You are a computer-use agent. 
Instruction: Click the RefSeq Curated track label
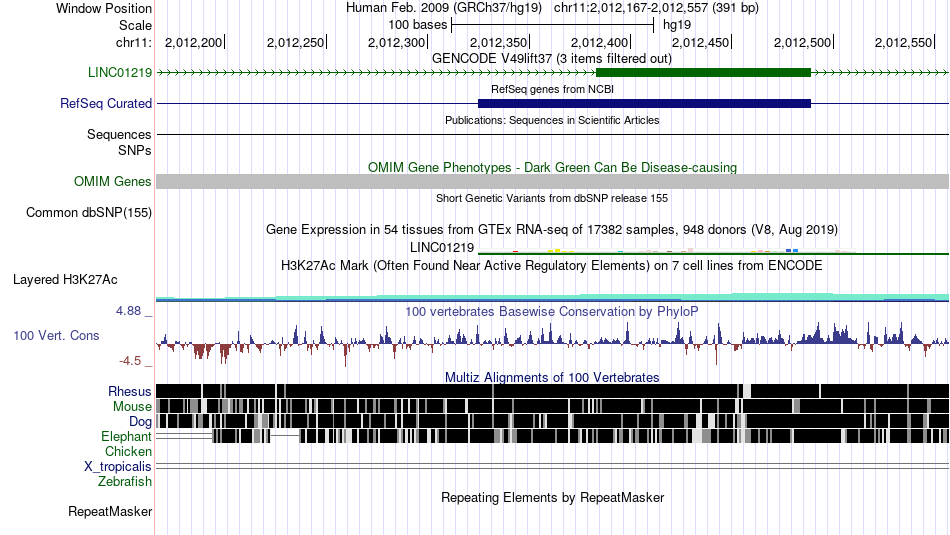pyautogui.click(x=105, y=104)
